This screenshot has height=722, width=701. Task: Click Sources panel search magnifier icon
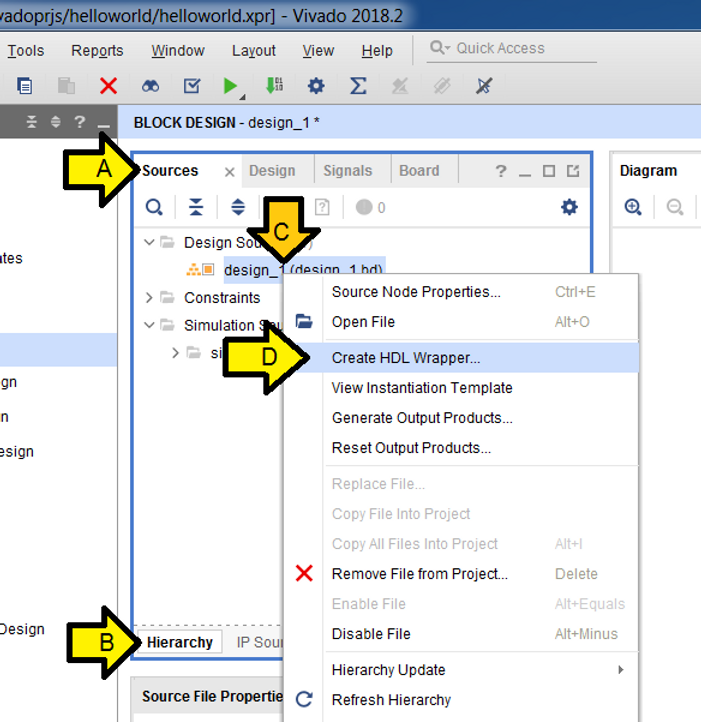[154, 207]
